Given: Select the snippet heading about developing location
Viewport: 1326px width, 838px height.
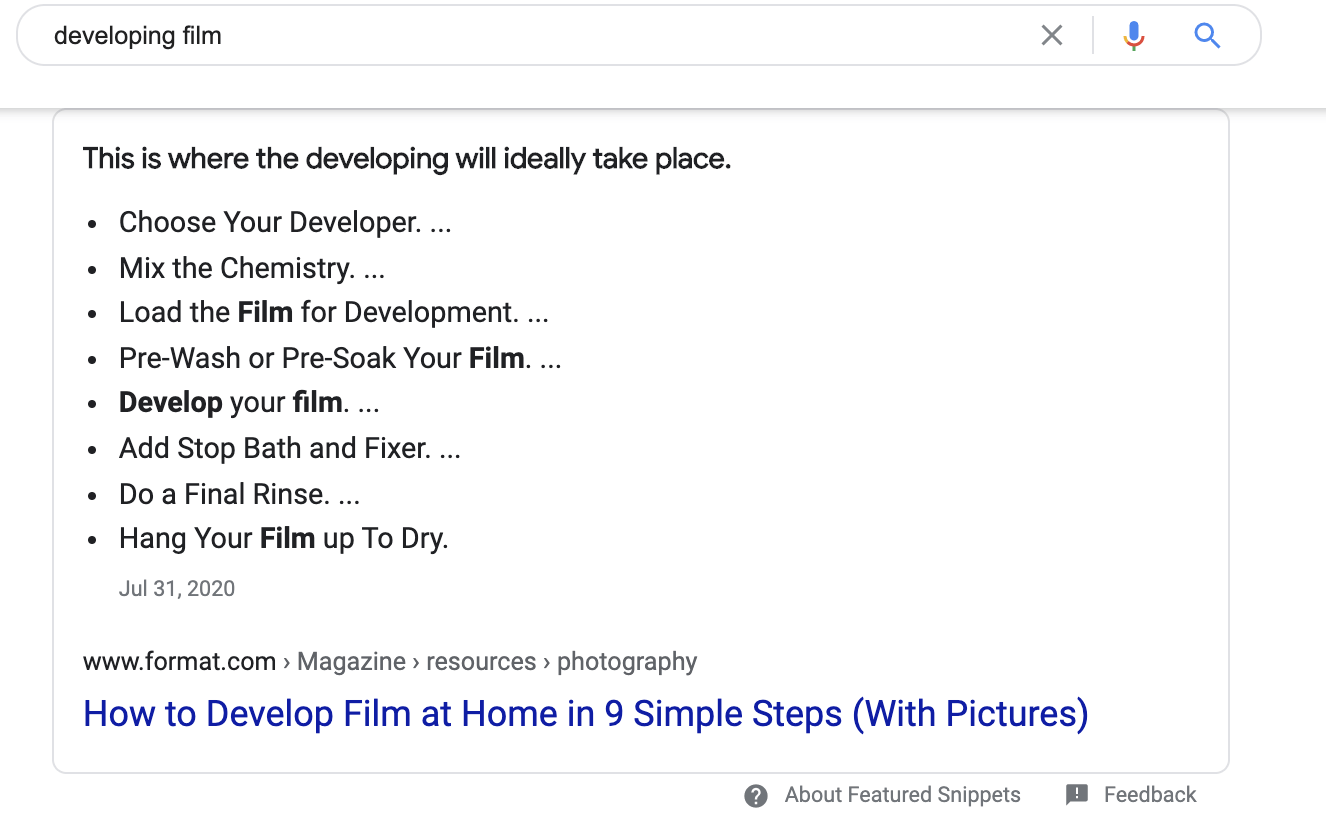Looking at the screenshot, I should pyautogui.click(x=406, y=158).
